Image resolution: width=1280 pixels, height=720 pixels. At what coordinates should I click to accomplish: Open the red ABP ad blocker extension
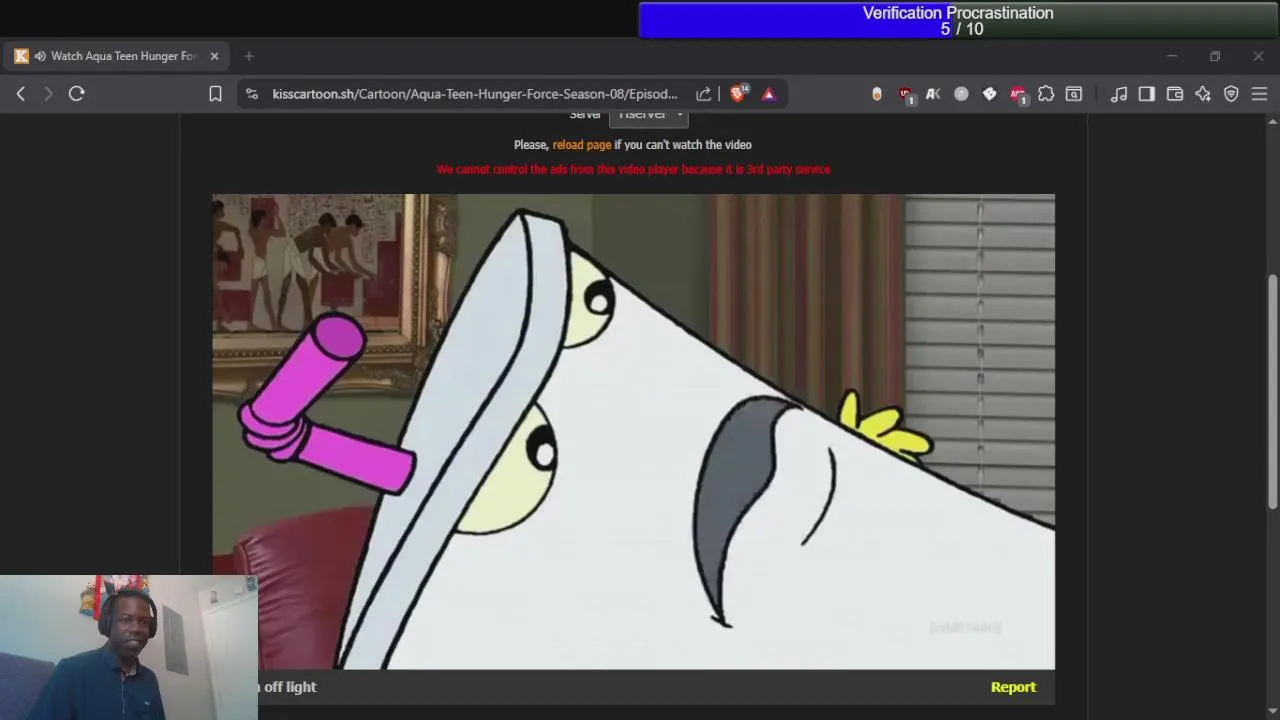(x=1018, y=94)
